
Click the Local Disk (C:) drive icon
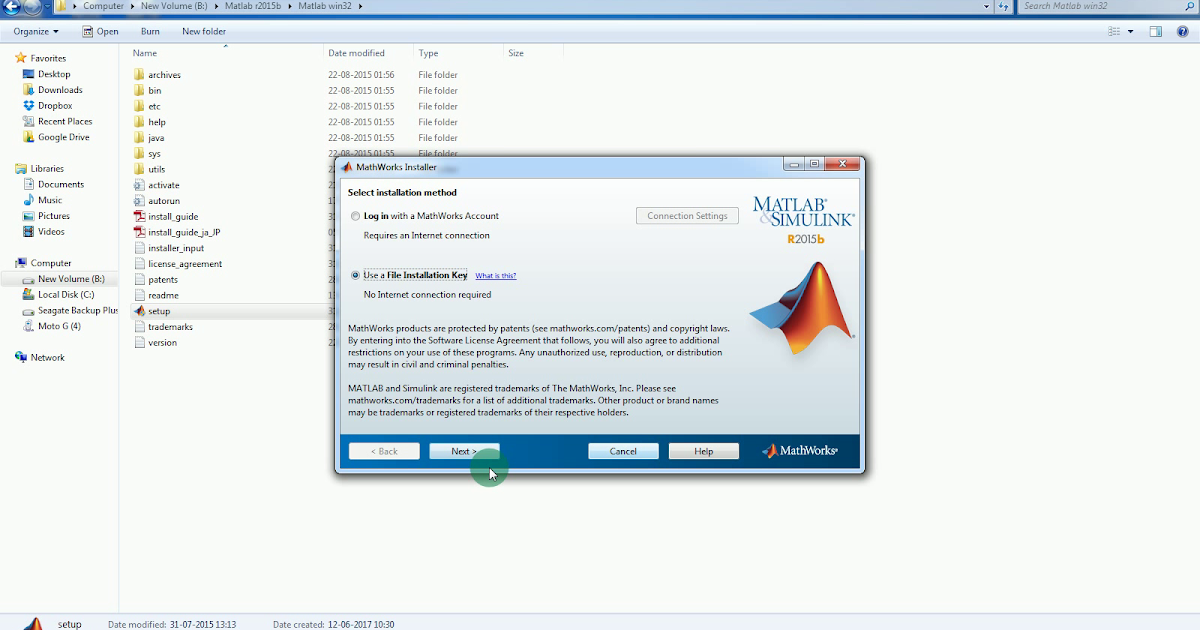coord(28,295)
